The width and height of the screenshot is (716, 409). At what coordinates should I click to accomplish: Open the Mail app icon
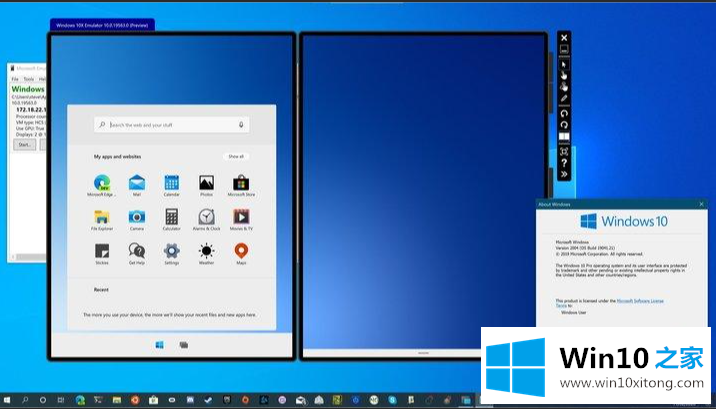pyautogui.click(x=137, y=183)
